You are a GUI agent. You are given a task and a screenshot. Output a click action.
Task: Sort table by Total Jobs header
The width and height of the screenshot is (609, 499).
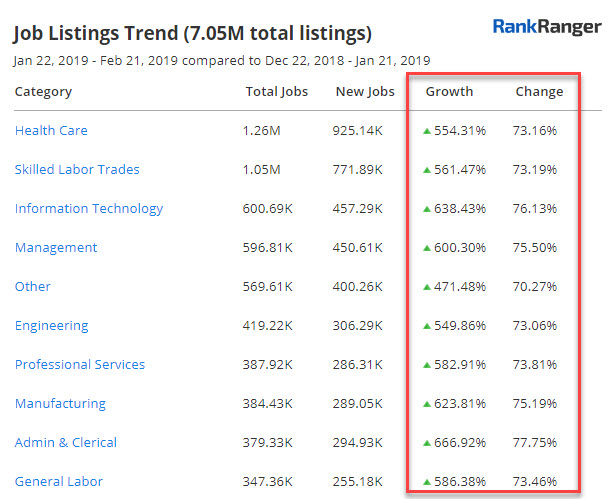click(277, 92)
